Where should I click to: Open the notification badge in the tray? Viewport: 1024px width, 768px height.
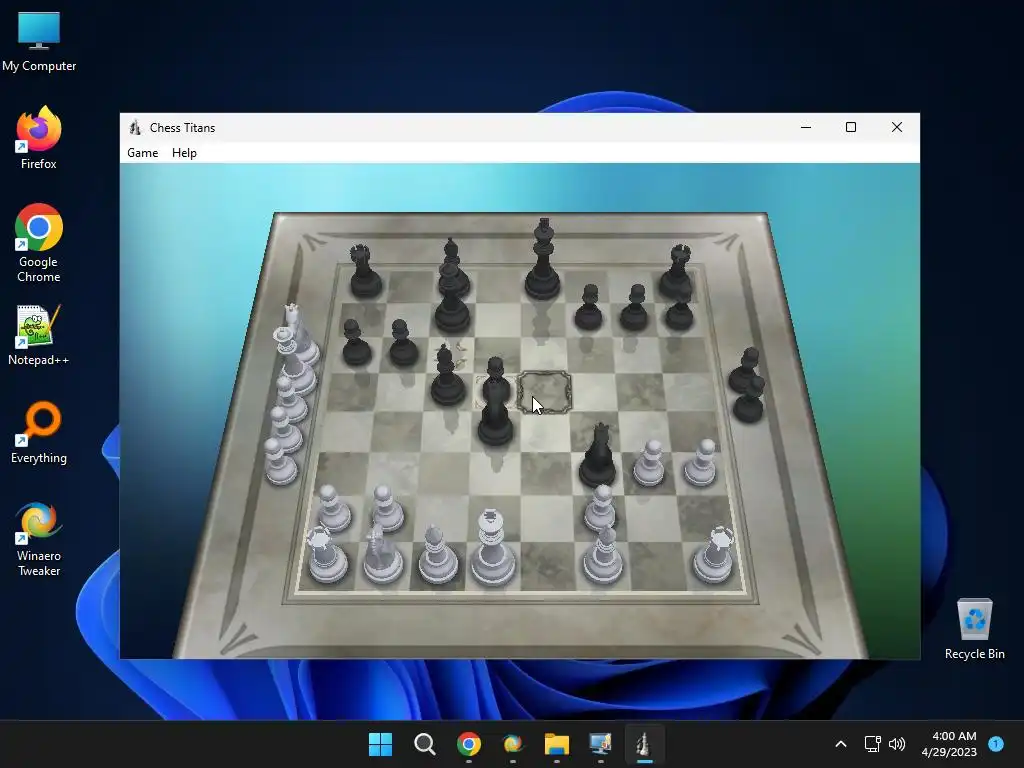[996, 743]
